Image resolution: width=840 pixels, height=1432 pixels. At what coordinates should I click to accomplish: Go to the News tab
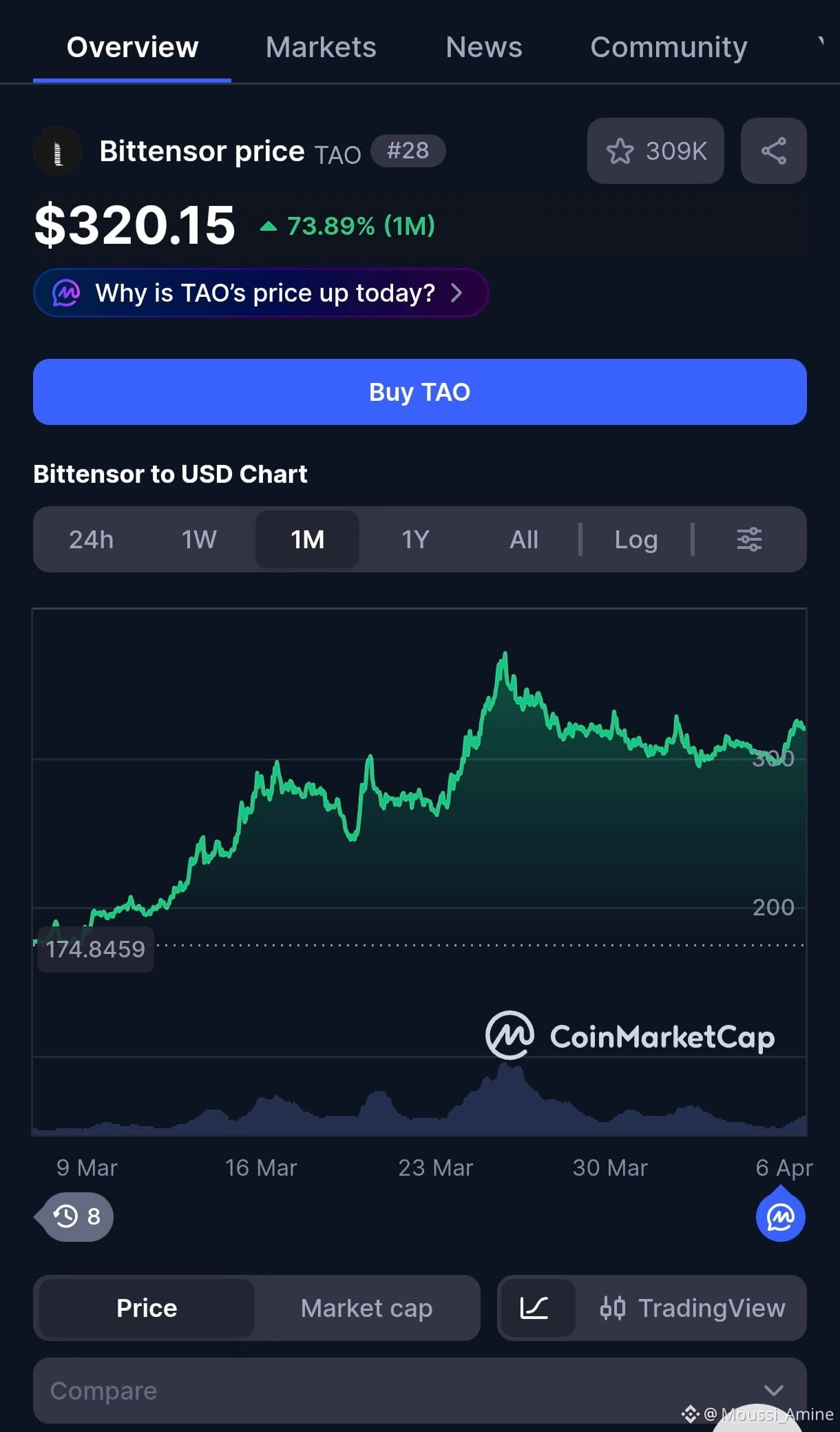(x=484, y=47)
